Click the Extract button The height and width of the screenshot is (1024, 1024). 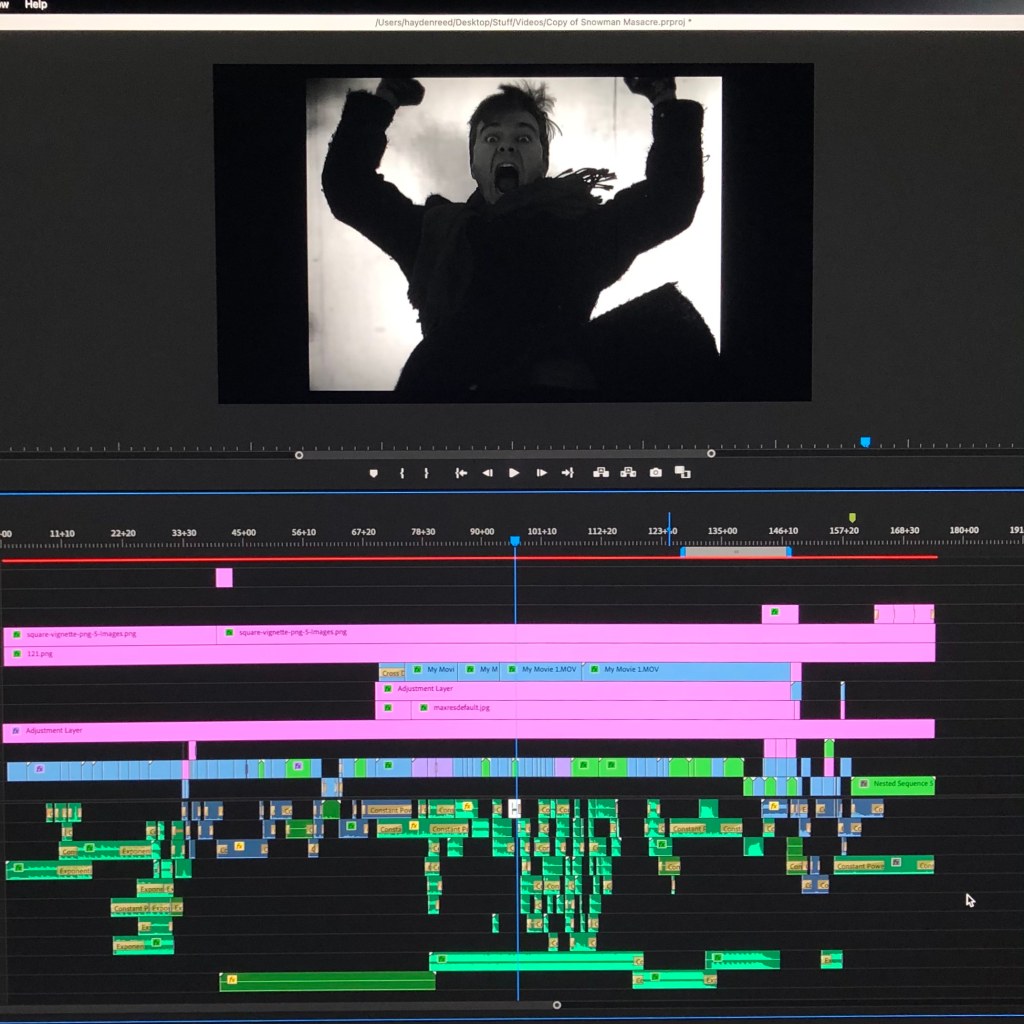pos(628,473)
